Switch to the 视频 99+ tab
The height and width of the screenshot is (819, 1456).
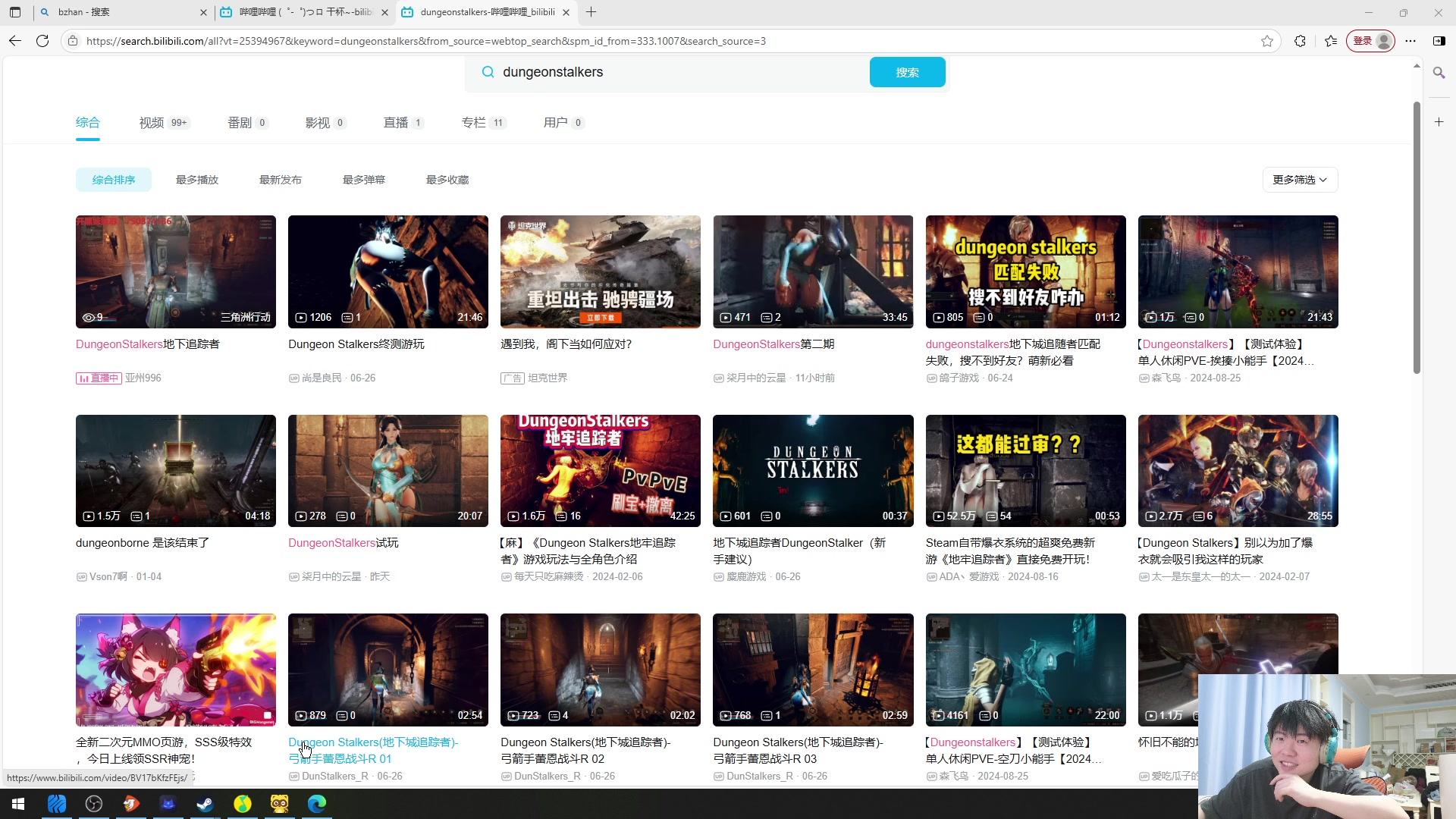pyautogui.click(x=163, y=123)
